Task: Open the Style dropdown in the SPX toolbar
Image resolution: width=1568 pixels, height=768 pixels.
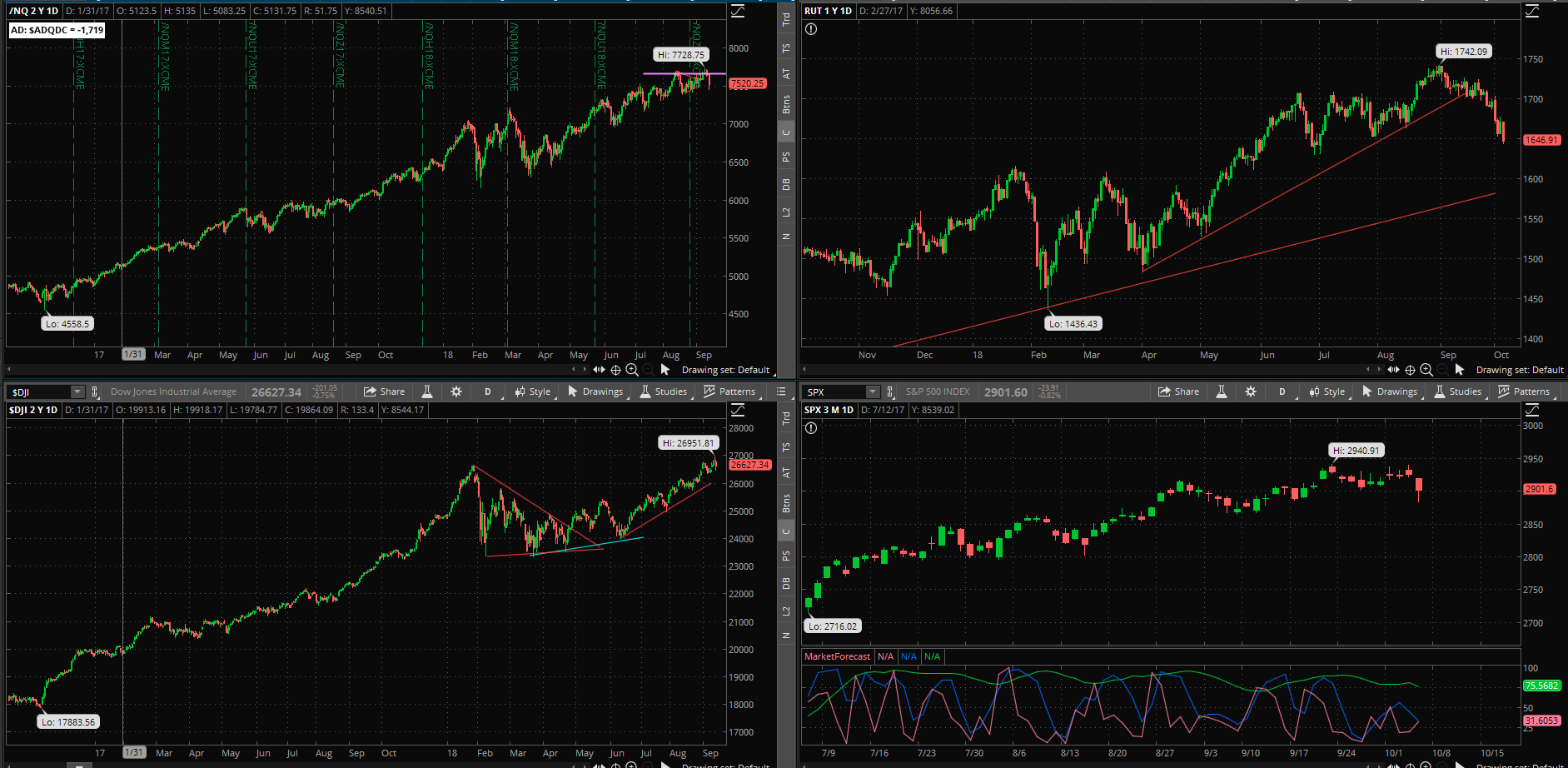Action: (1327, 391)
